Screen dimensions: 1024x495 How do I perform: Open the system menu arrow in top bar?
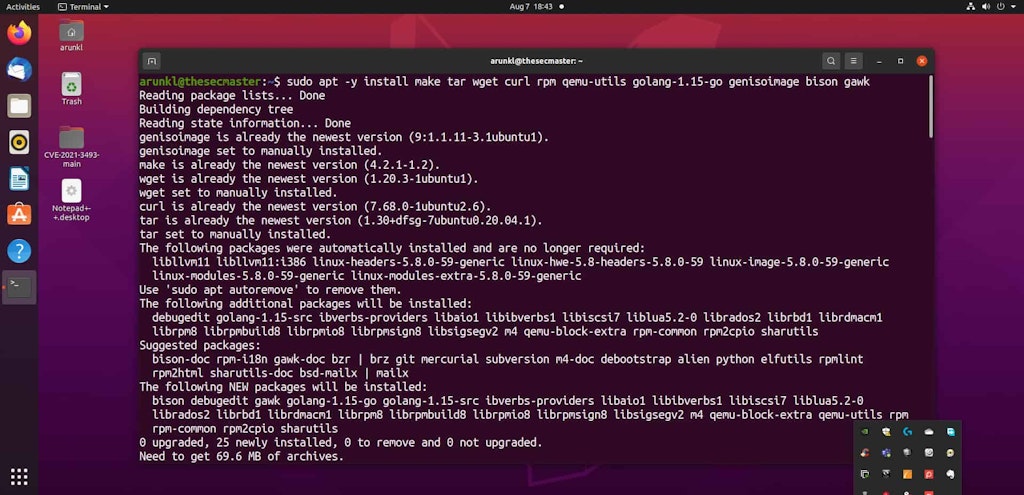1014,7
